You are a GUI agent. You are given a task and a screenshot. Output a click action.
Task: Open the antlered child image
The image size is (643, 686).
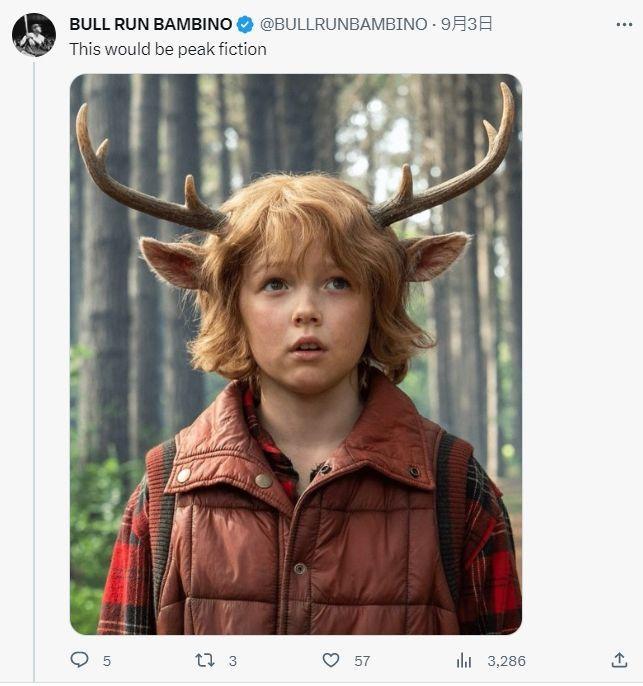(296, 354)
